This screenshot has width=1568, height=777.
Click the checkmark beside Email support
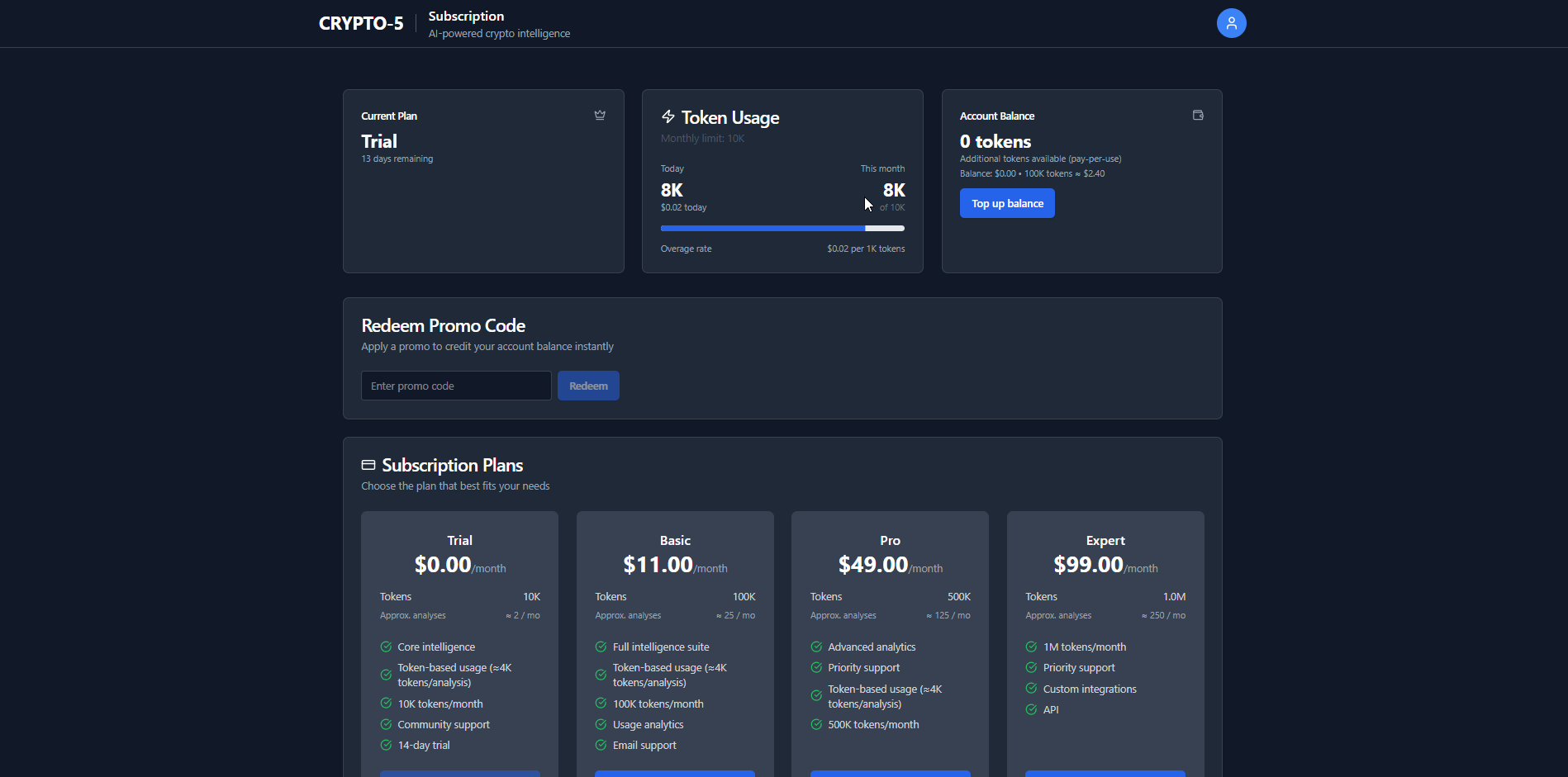point(601,745)
